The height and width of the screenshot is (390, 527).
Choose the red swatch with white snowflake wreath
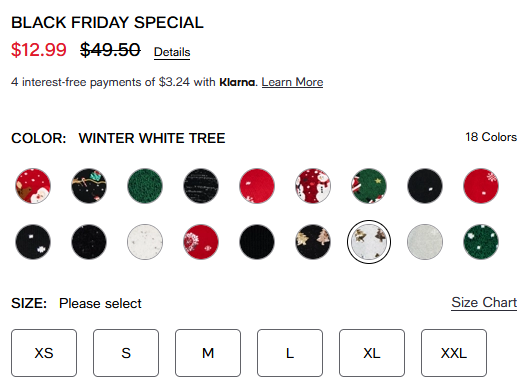tap(201, 242)
